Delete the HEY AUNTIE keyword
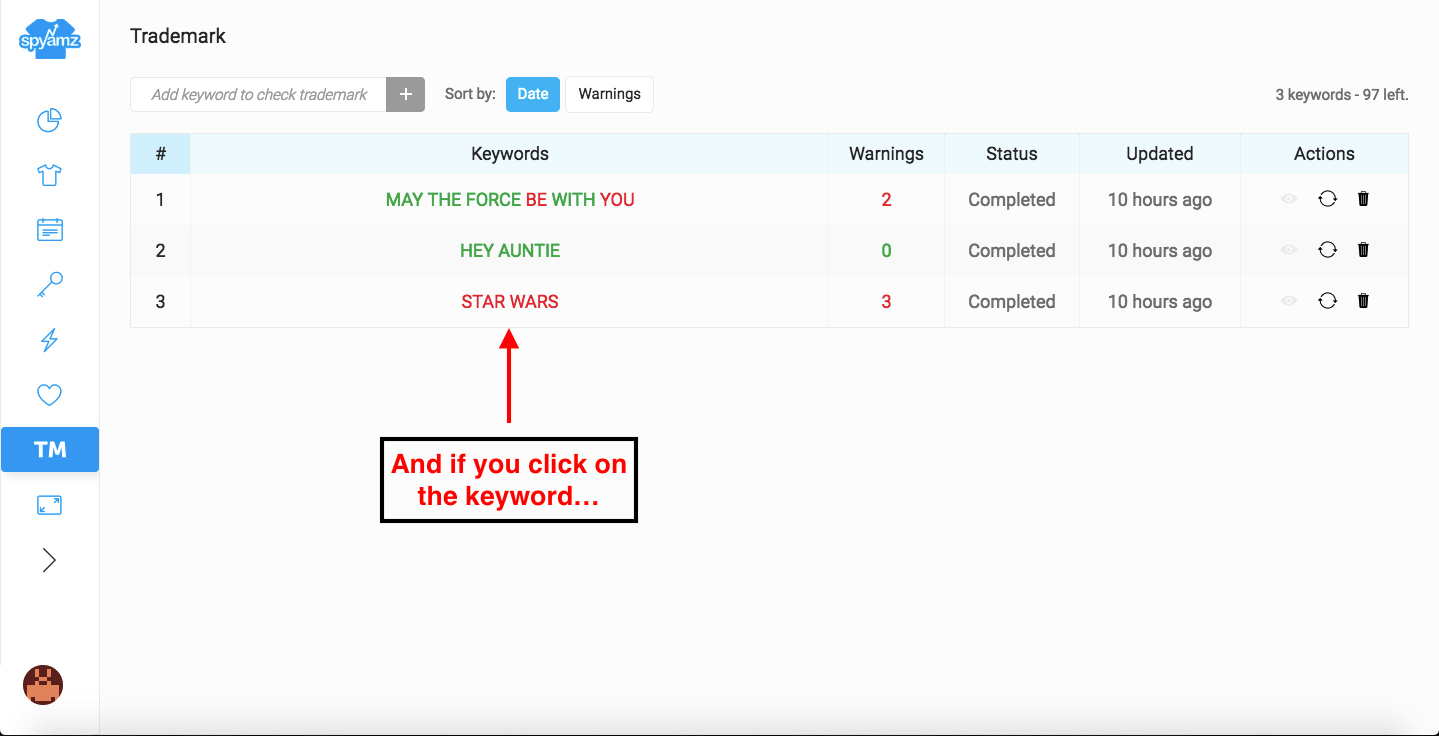The width and height of the screenshot is (1439, 736). tap(1363, 250)
